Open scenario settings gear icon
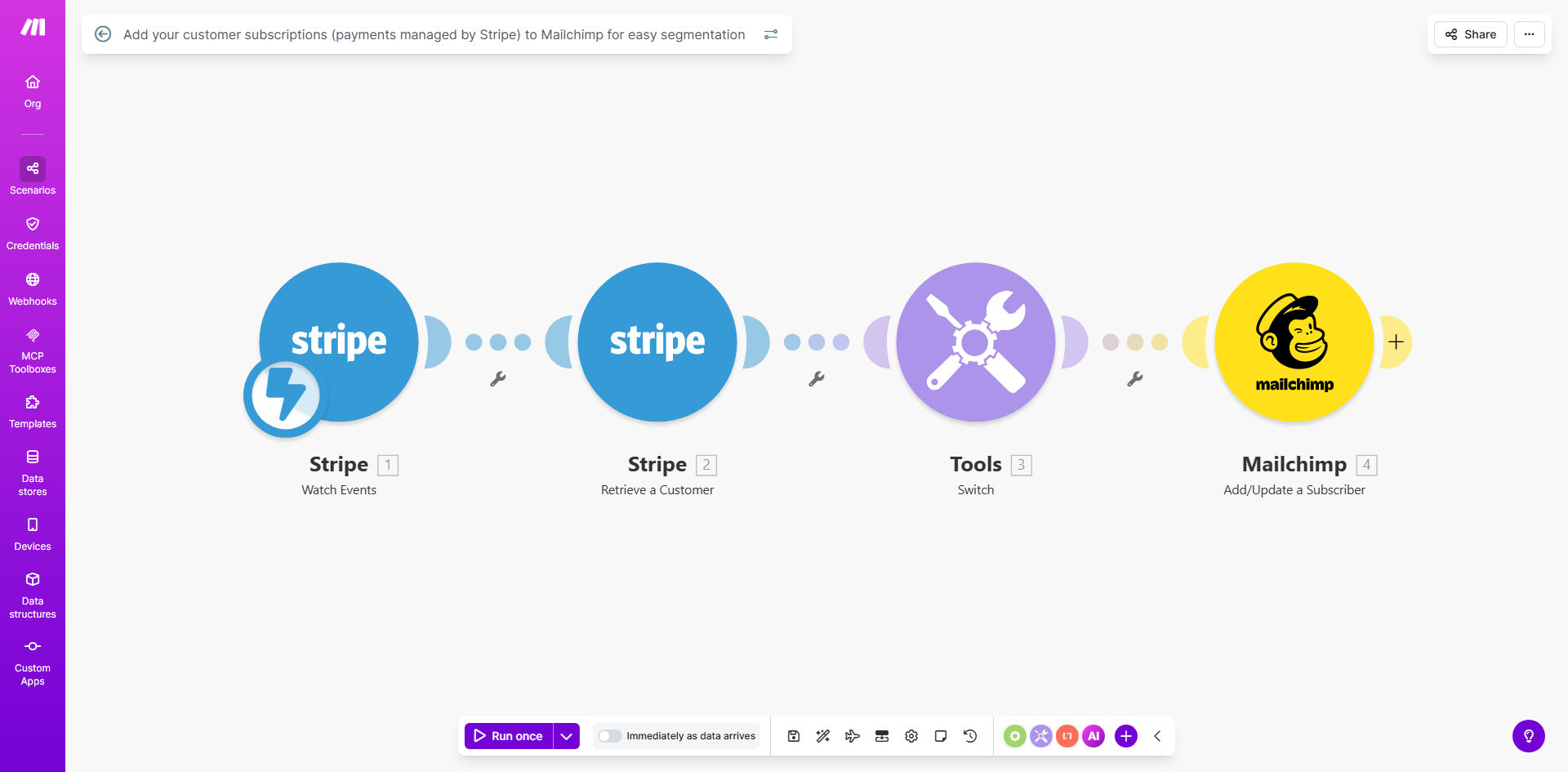Viewport: 1568px width, 772px height. click(911, 736)
